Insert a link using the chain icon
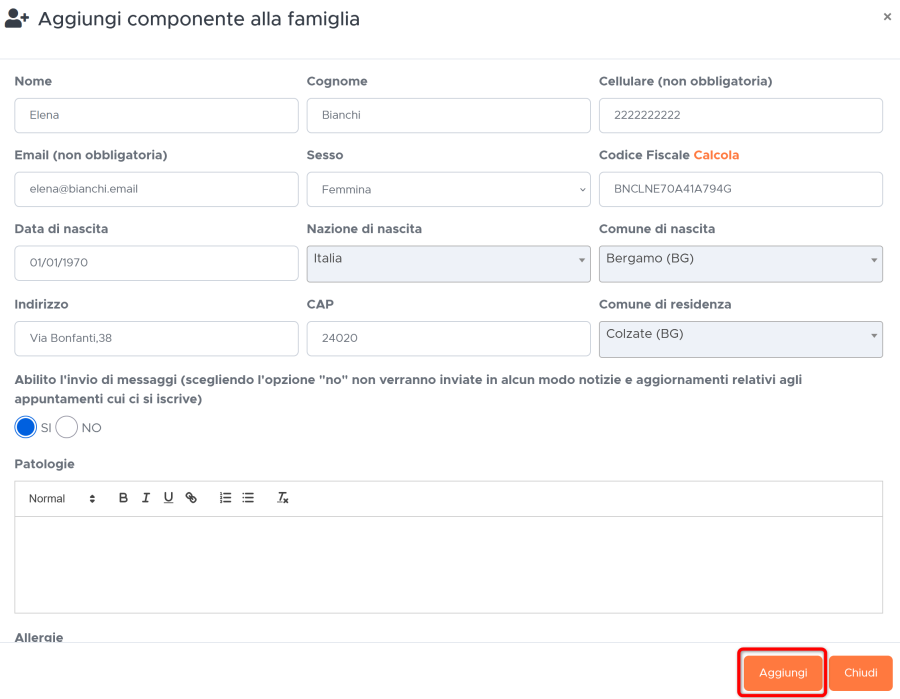This screenshot has width=900, height=699. coord(191,498)
